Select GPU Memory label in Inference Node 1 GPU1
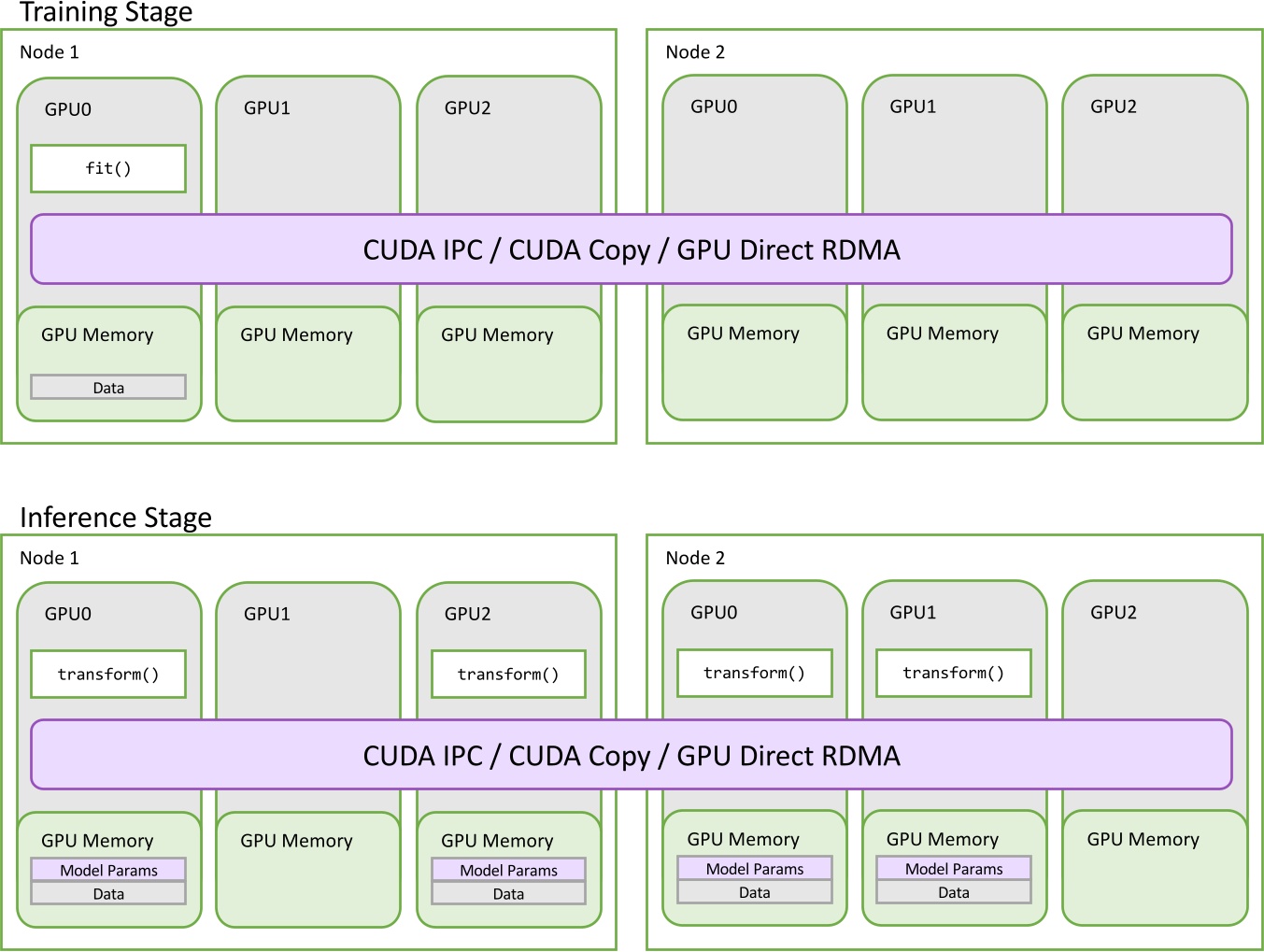 296,841
